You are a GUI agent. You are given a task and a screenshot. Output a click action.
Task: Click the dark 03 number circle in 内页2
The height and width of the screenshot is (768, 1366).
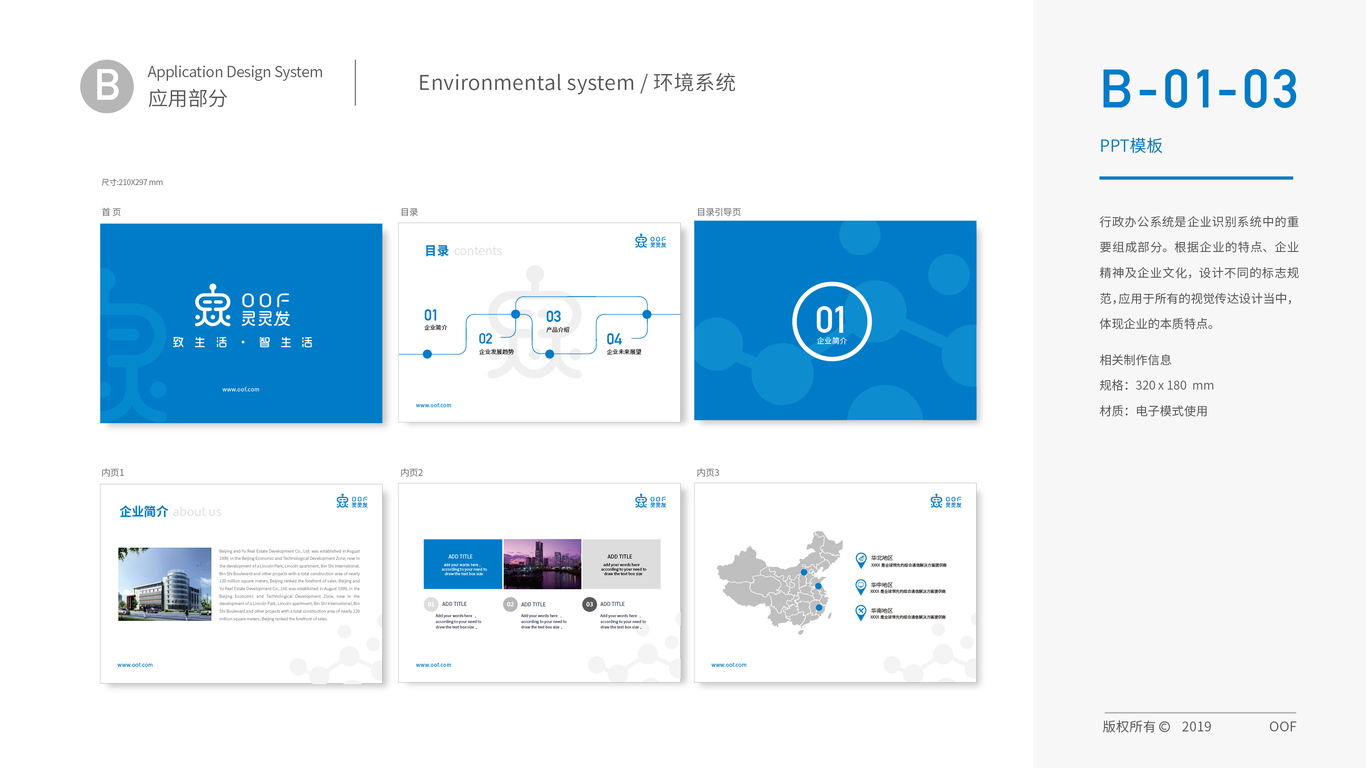pyautogui.click(x=590, y=604)
